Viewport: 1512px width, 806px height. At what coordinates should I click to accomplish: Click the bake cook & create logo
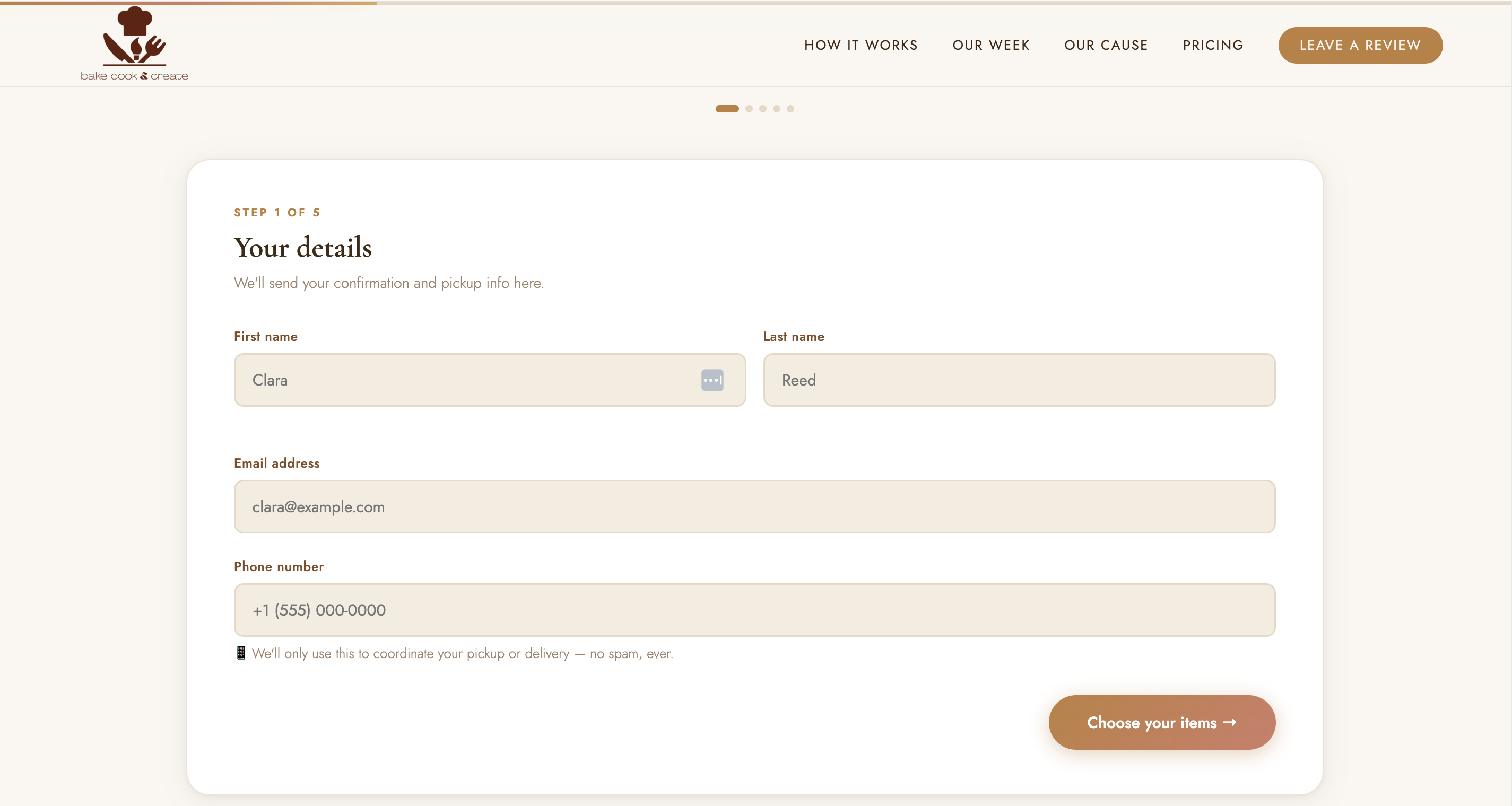134,44
